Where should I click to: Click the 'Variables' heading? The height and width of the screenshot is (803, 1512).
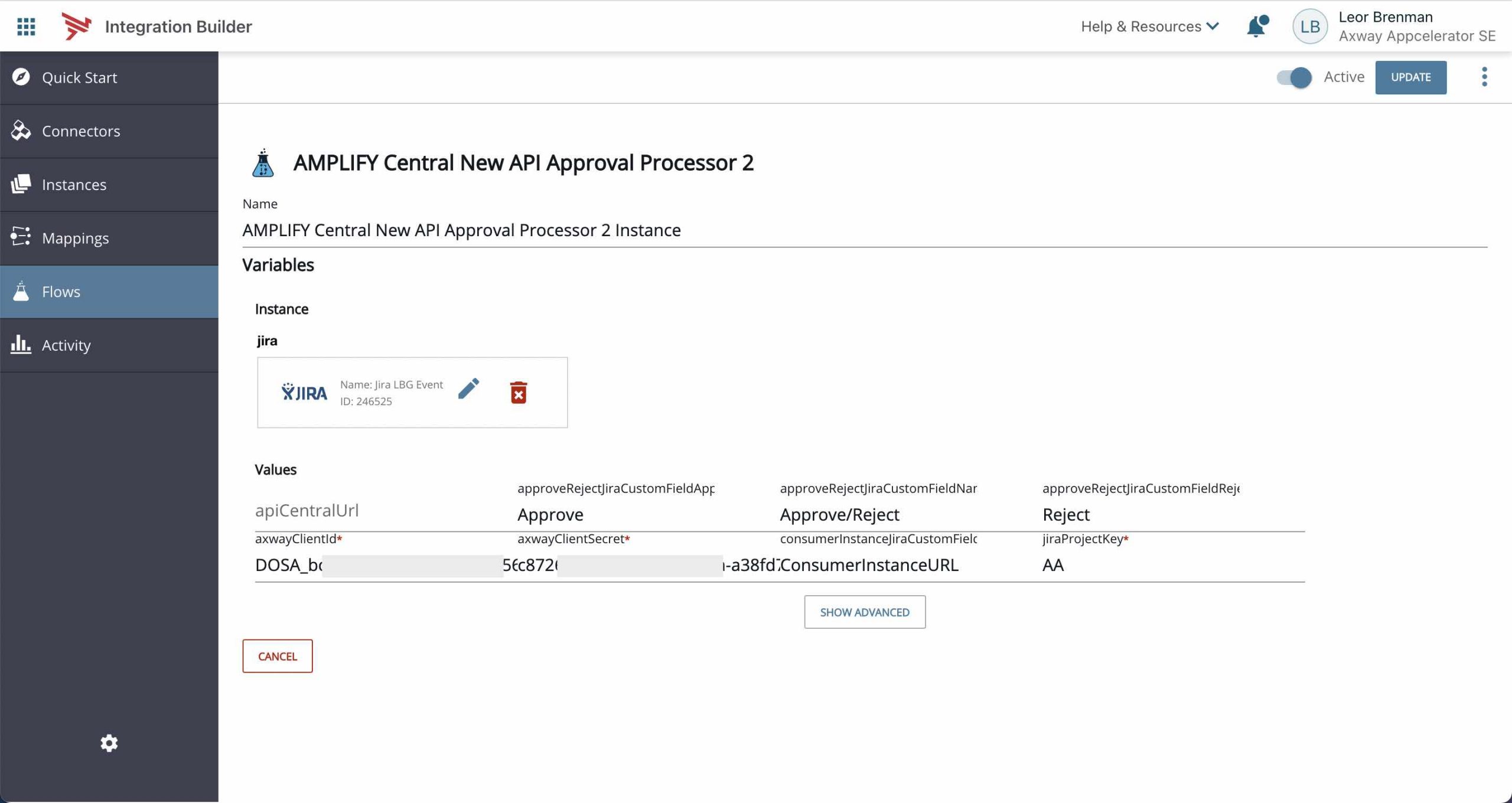(x=278, y=265)
